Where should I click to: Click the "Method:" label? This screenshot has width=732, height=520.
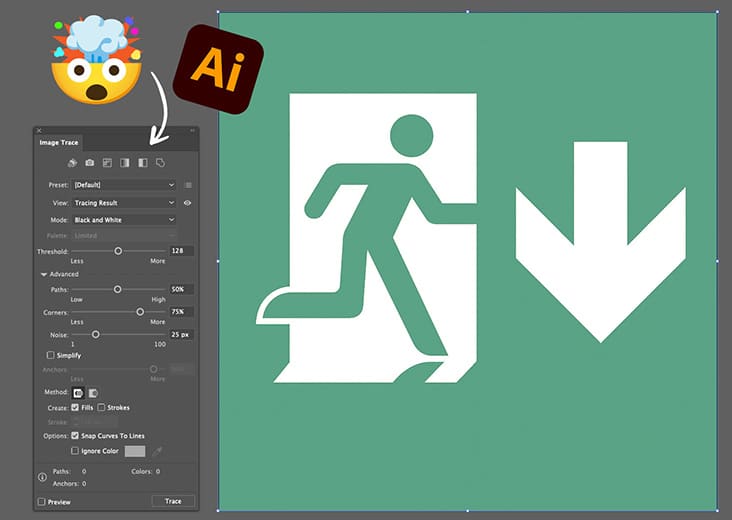[56, 392]
